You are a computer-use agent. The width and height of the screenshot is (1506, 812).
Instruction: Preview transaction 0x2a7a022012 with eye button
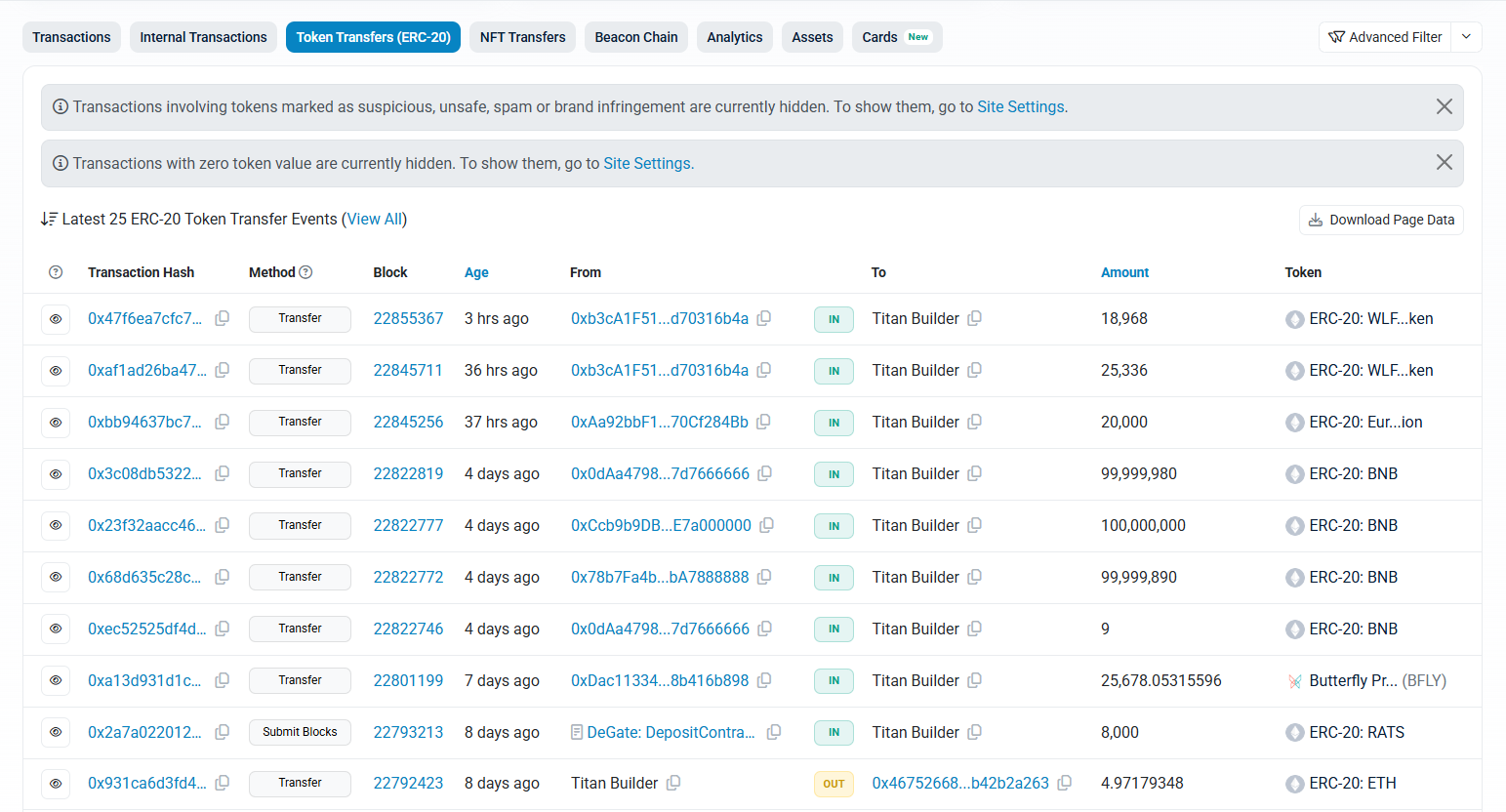56,732
